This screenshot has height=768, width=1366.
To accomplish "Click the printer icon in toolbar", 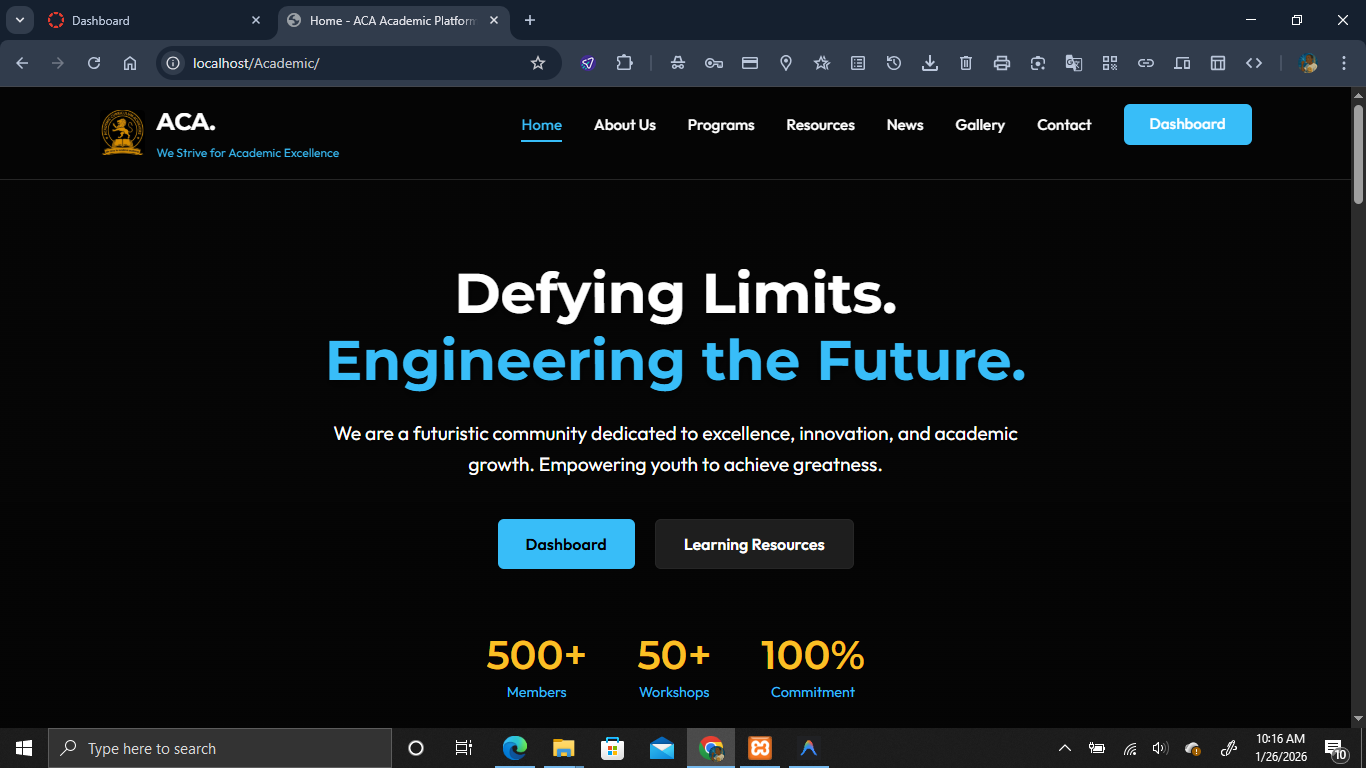I will [x=1002, y=63].
